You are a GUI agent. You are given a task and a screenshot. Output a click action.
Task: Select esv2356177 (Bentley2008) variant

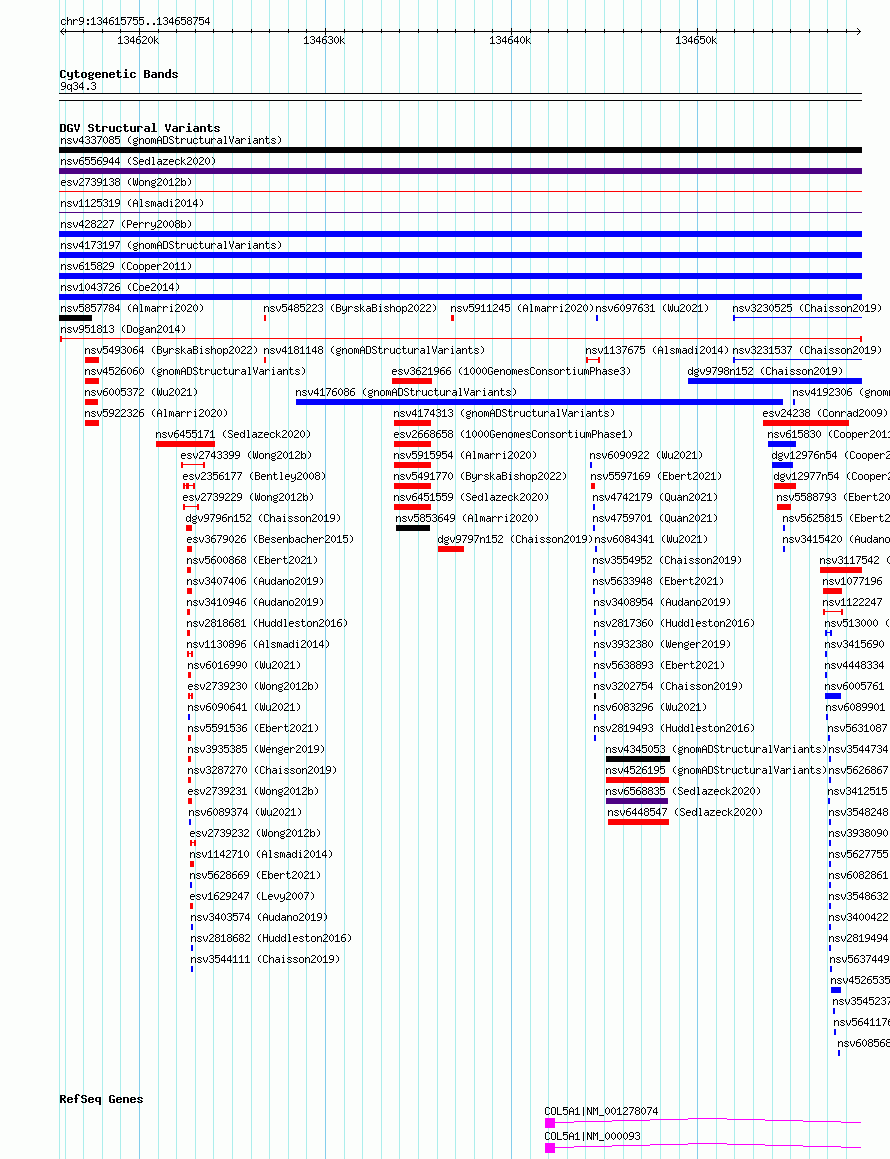[254, 476]
